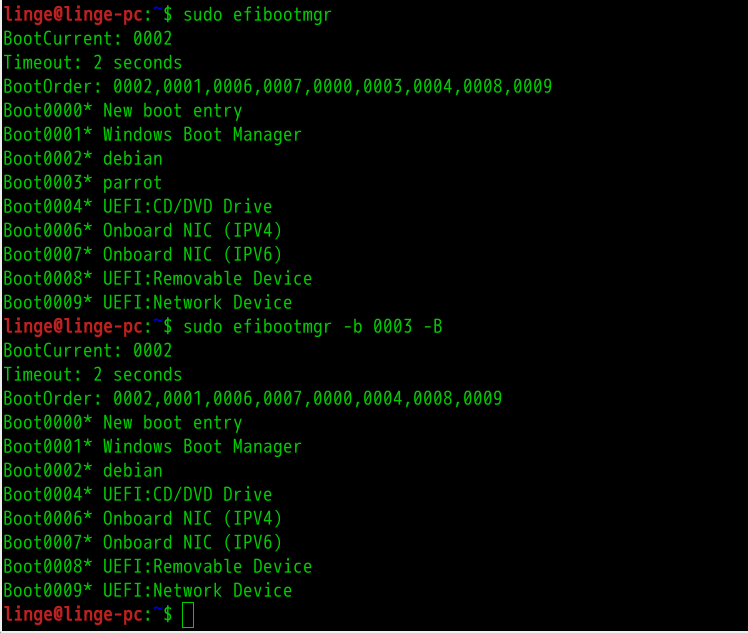Click the "Boot0003* parrot" entry line
Image resolution: width=748 pixels, height=633 pixels.
(82, 183)
